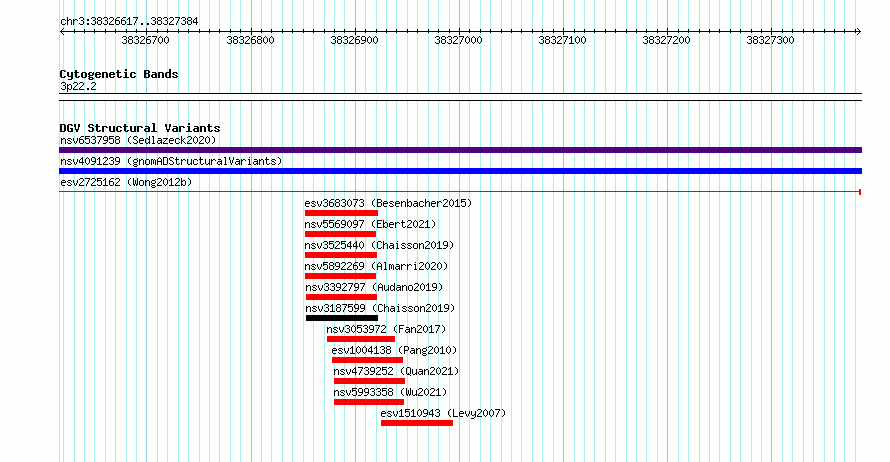Open nsv4091239 (gnomADStructuralVariants) label
The height and width of the screenshot is (462, 890).
click(171, 161)
